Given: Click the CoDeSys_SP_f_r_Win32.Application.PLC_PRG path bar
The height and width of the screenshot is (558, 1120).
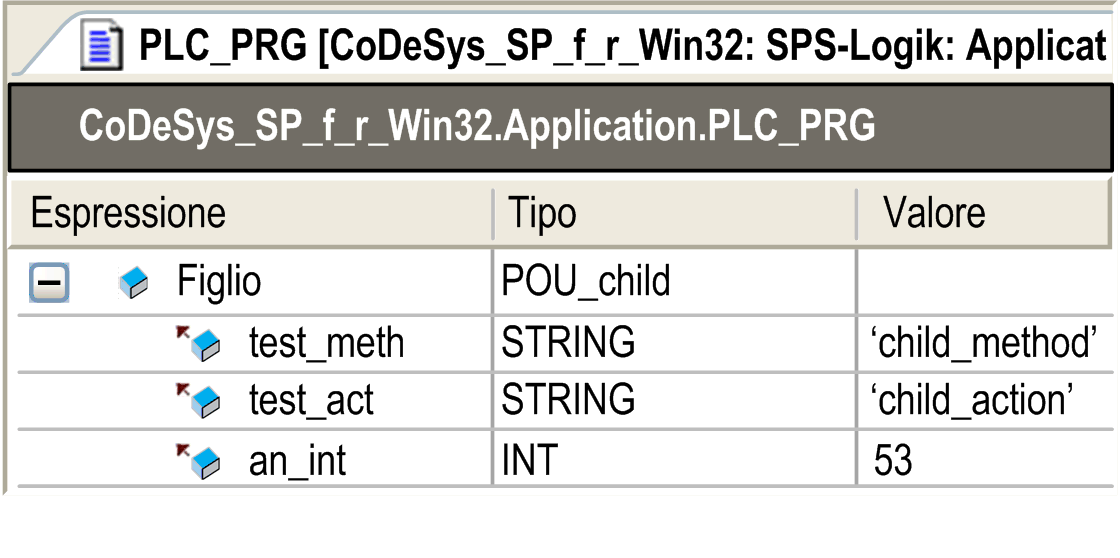Looking at the screenshot, I should pos(561,127).
